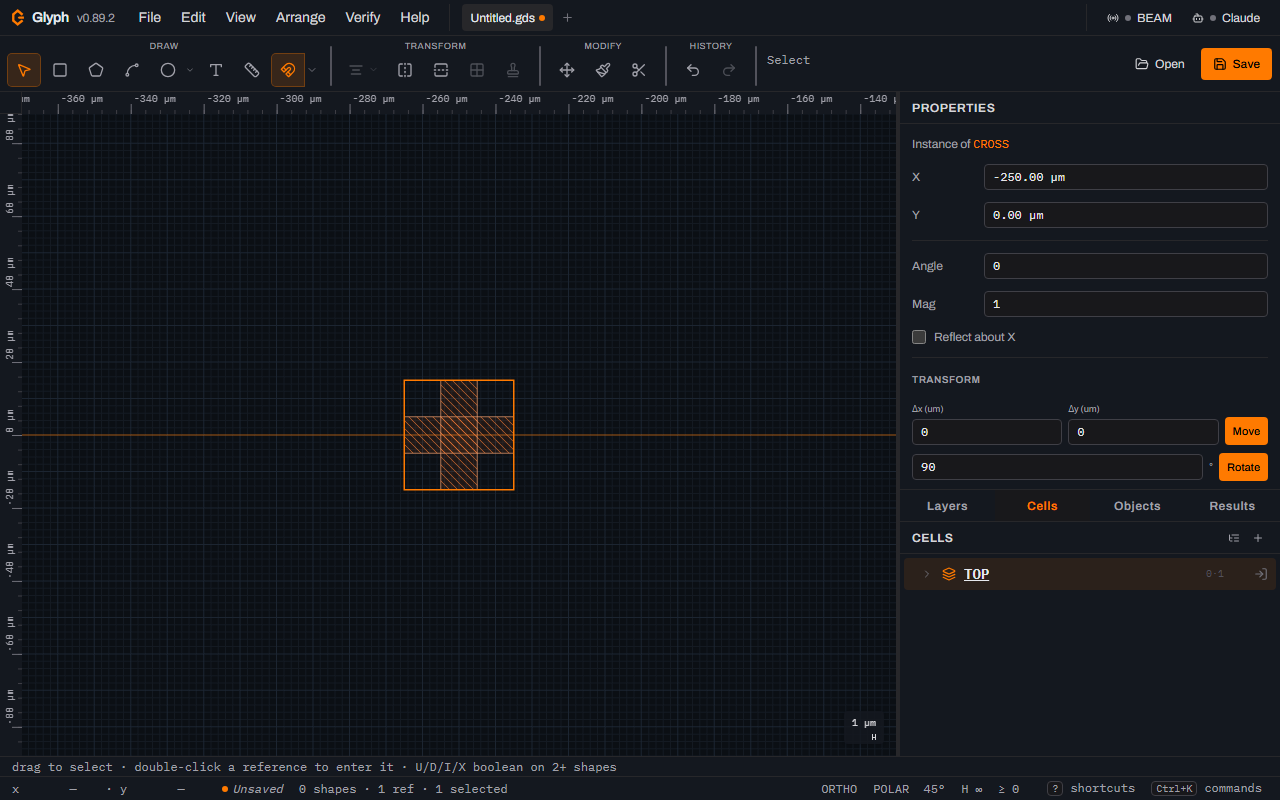This screenshot has height=800, width=1280.
Task: Apply the Rotate button
Action: pos(1243,467)
